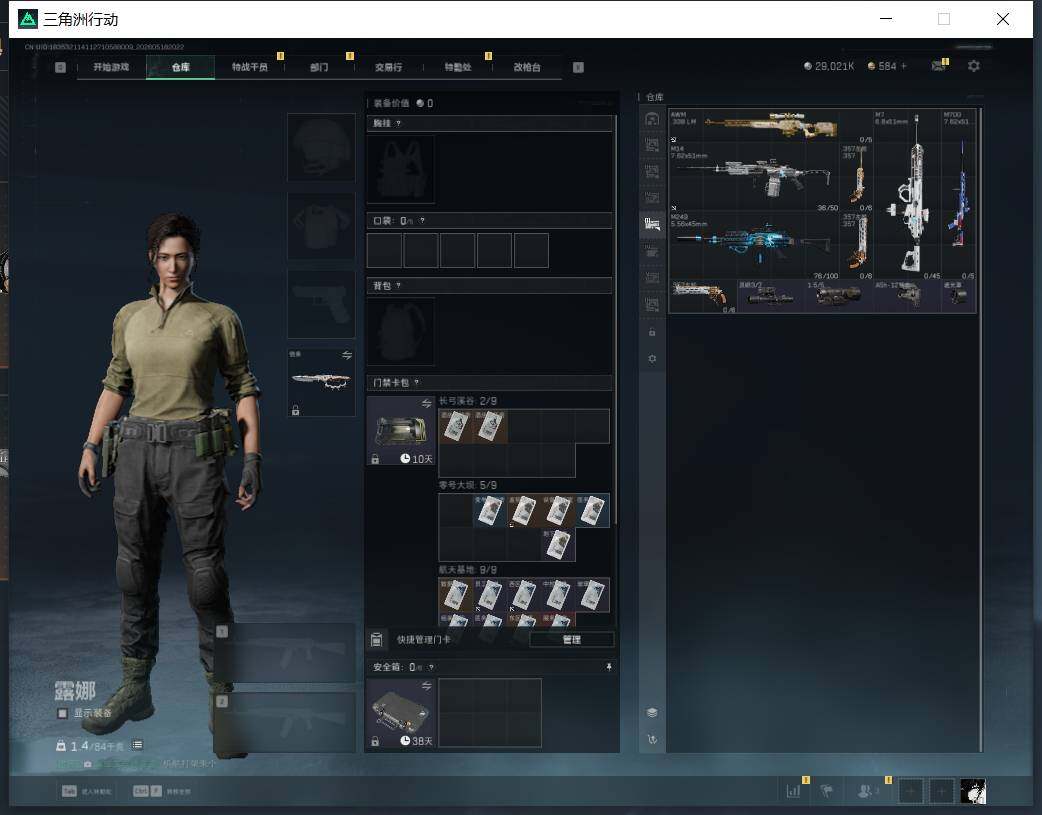Click the empty 背包 backpack slot
The height and width of the screenshot is (815, 1042).
pos(401,331)
